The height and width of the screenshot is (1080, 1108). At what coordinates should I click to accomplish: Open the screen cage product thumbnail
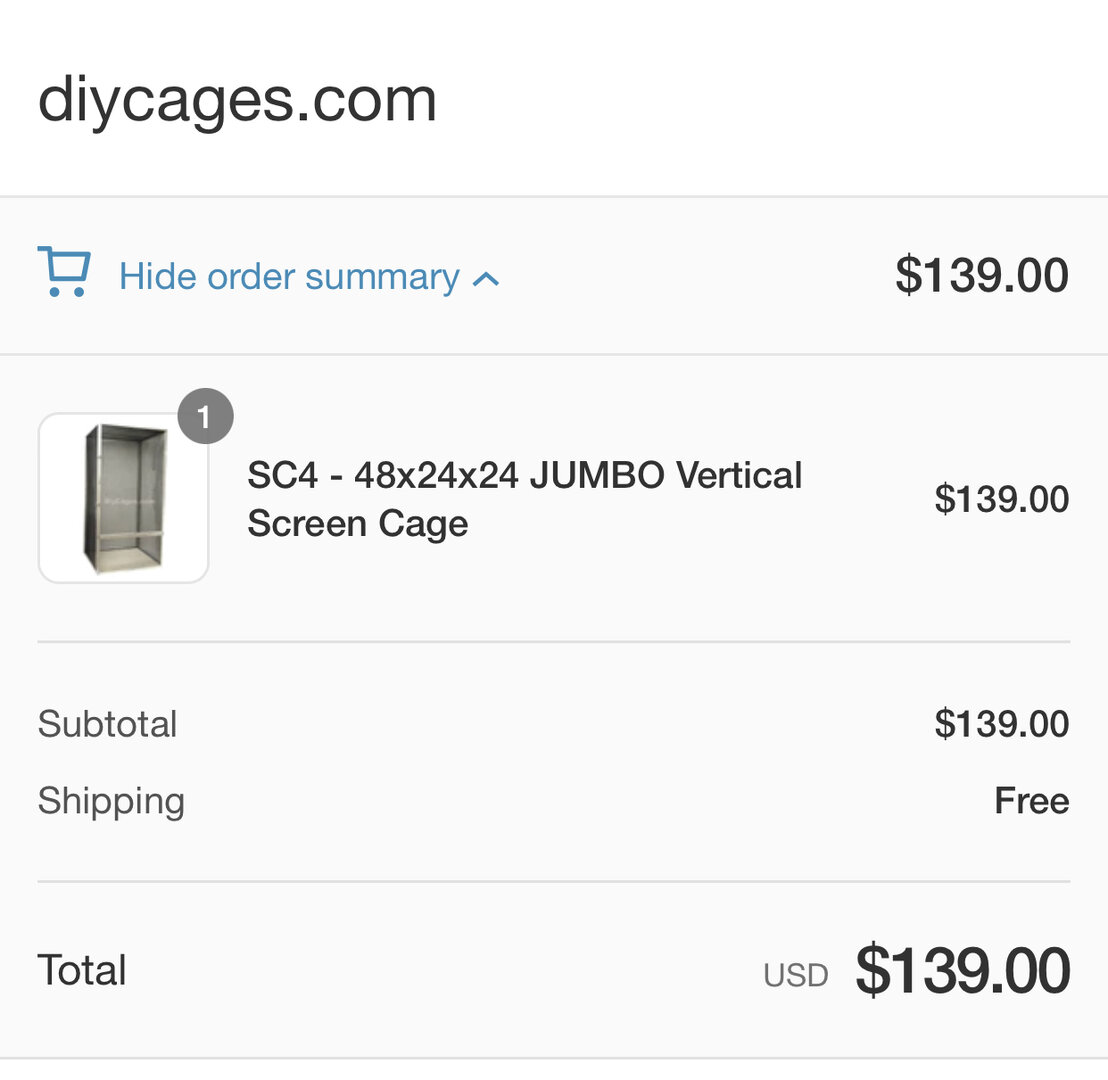pos(124,498)
